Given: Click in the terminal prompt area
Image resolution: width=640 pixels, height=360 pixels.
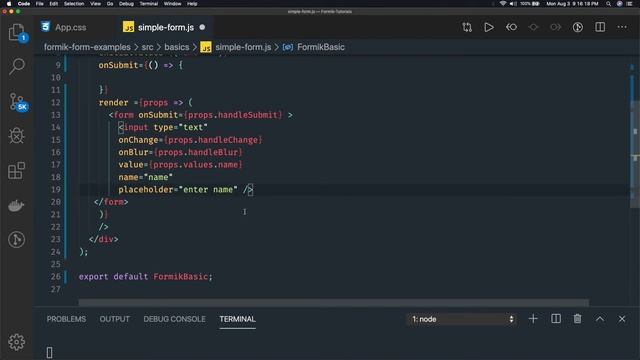Looking at the screenshot, I should (x=49, y=352).
